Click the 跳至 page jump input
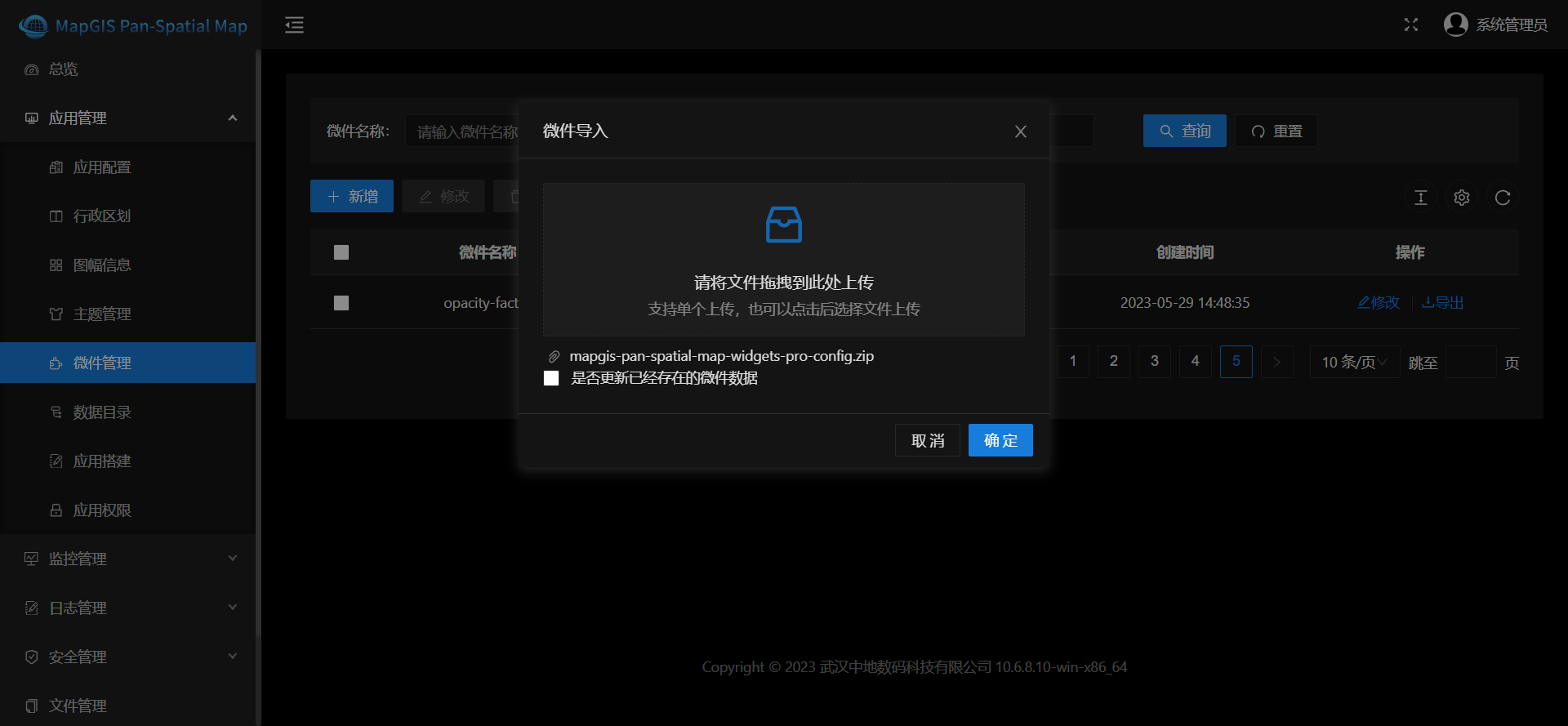 tap(1472, 362)
